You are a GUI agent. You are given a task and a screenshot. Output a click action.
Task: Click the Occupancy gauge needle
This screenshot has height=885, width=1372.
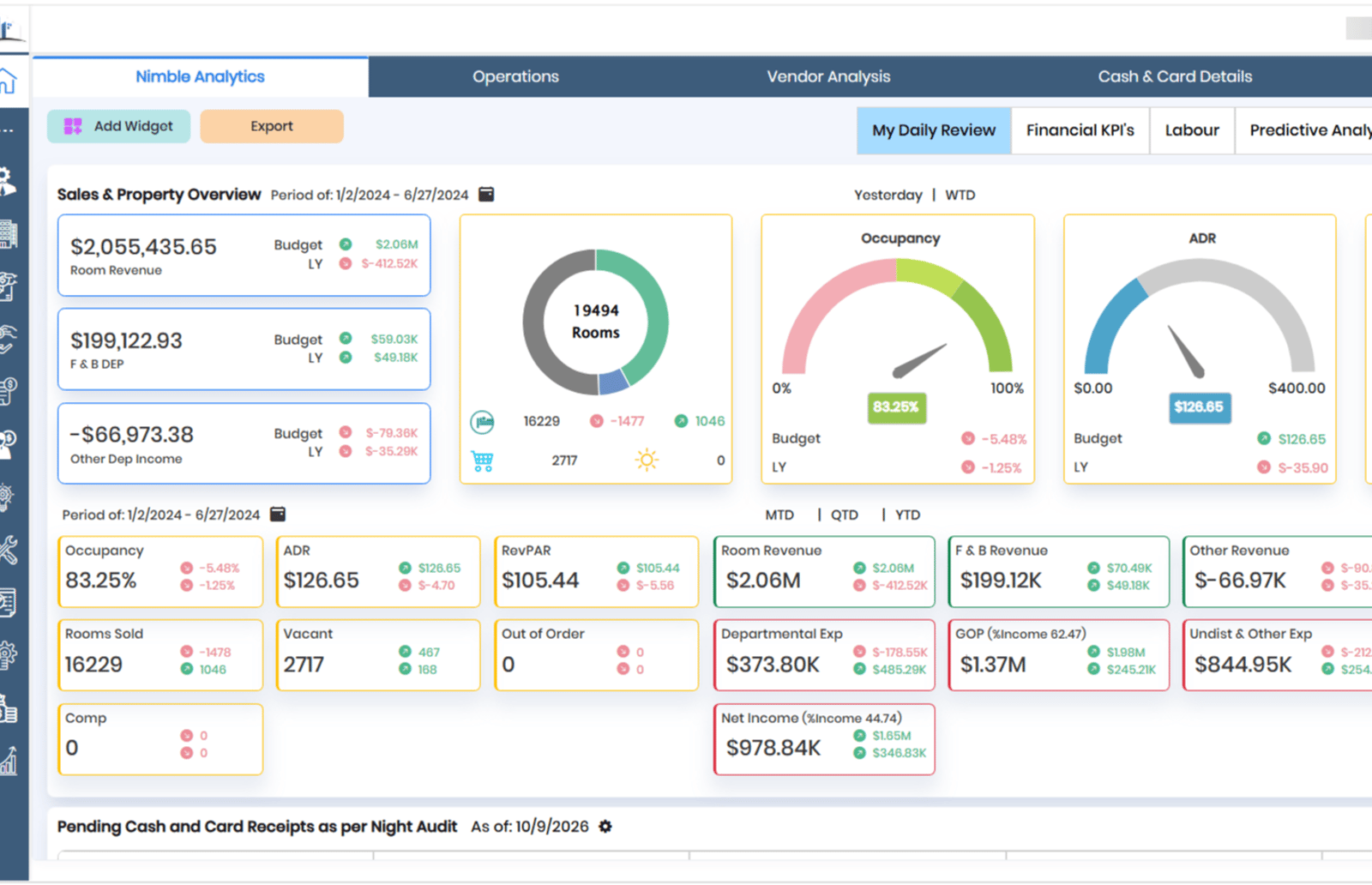coord(918,361)
